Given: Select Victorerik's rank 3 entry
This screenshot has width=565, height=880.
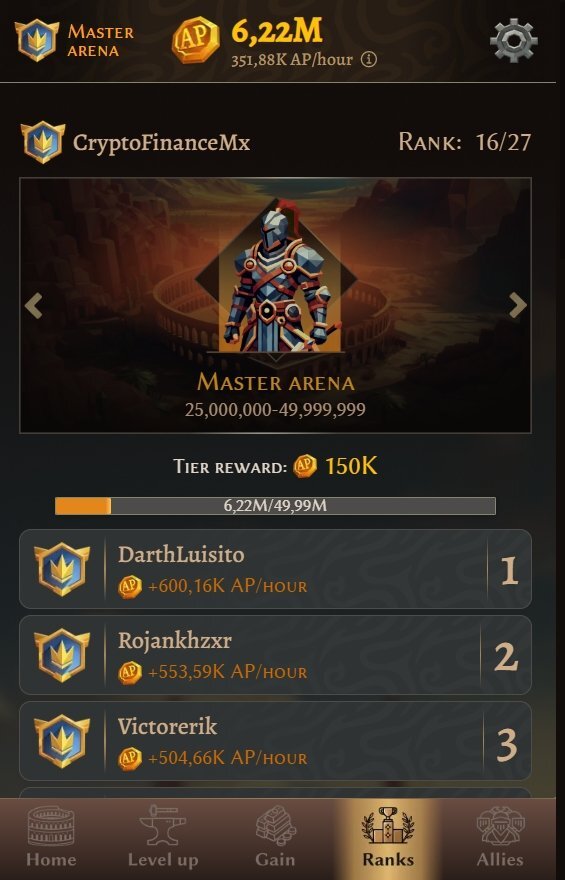Looking at the screenshot, I should coord(275,741).
